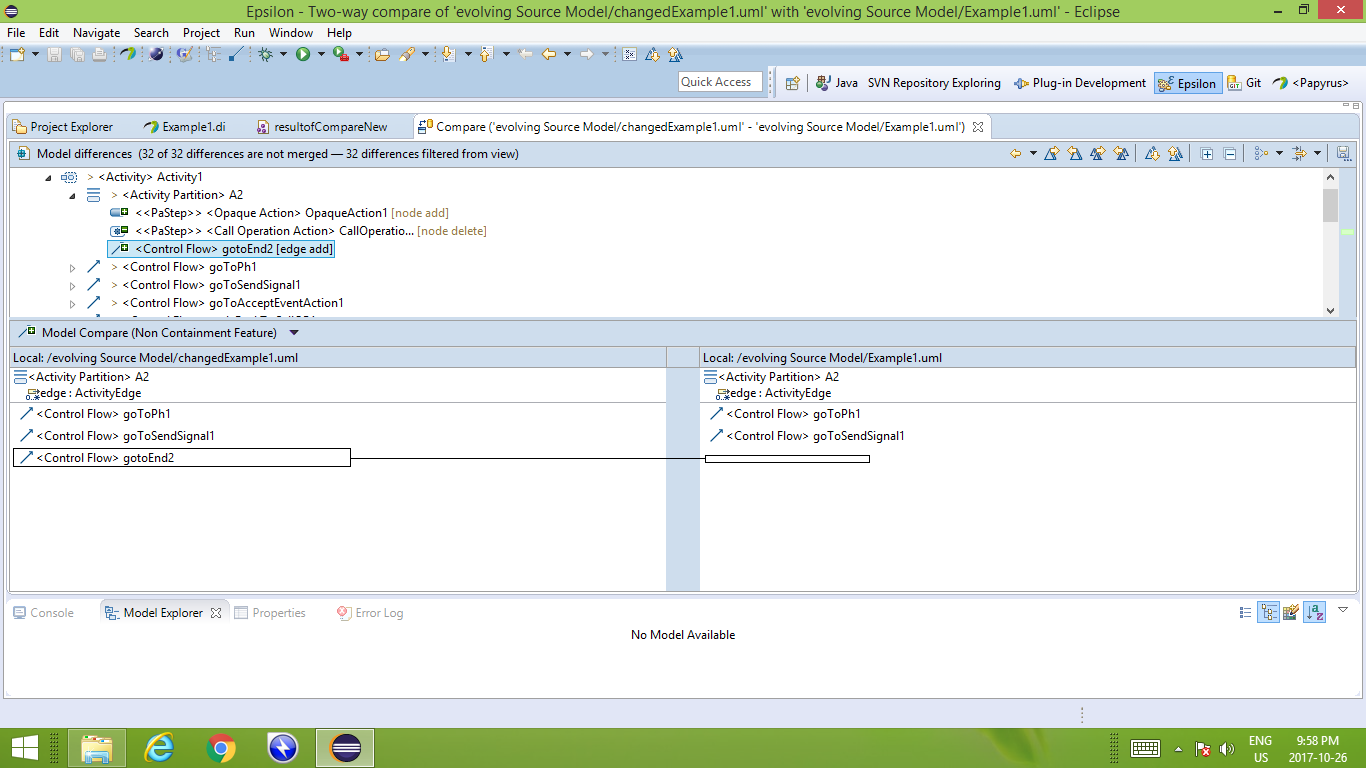Click the New wizard toolbar icon
This screenshot has width=1366, height=768.
tap(17, 54)
